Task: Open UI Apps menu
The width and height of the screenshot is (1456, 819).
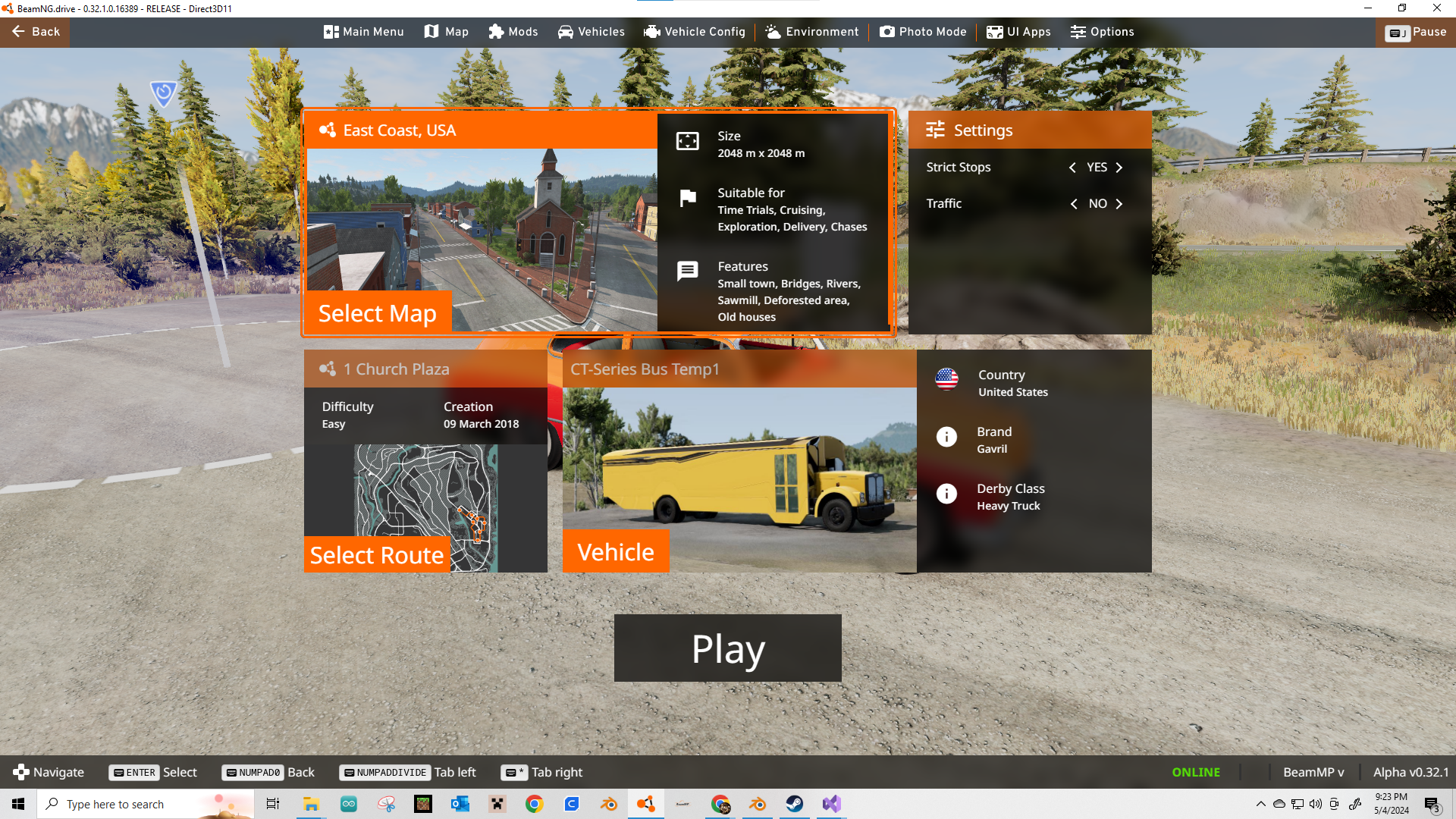Action: [x=1018, y=32]
